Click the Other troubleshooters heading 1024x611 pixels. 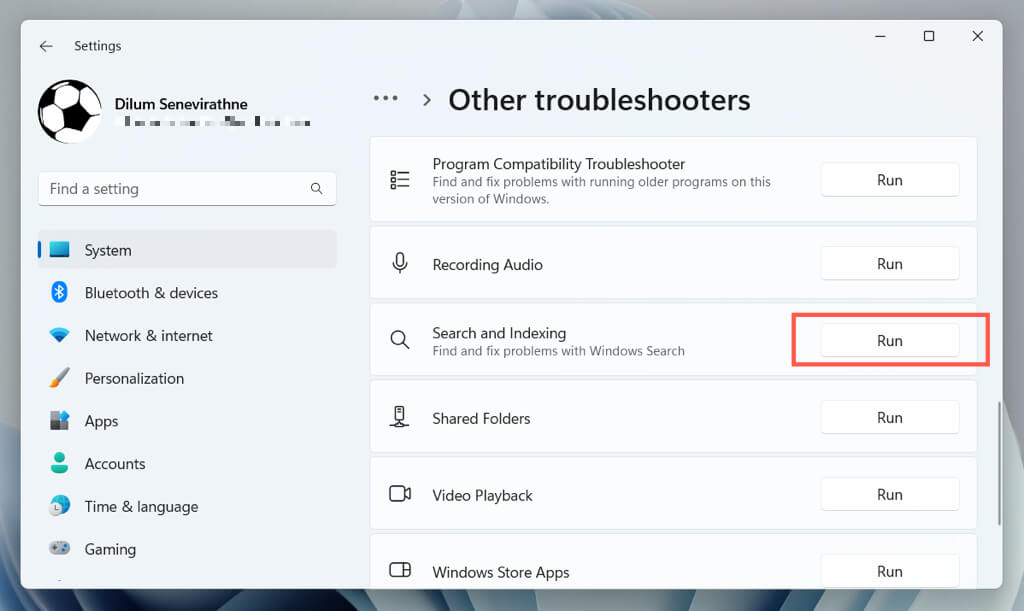click(x=599, y=100)
